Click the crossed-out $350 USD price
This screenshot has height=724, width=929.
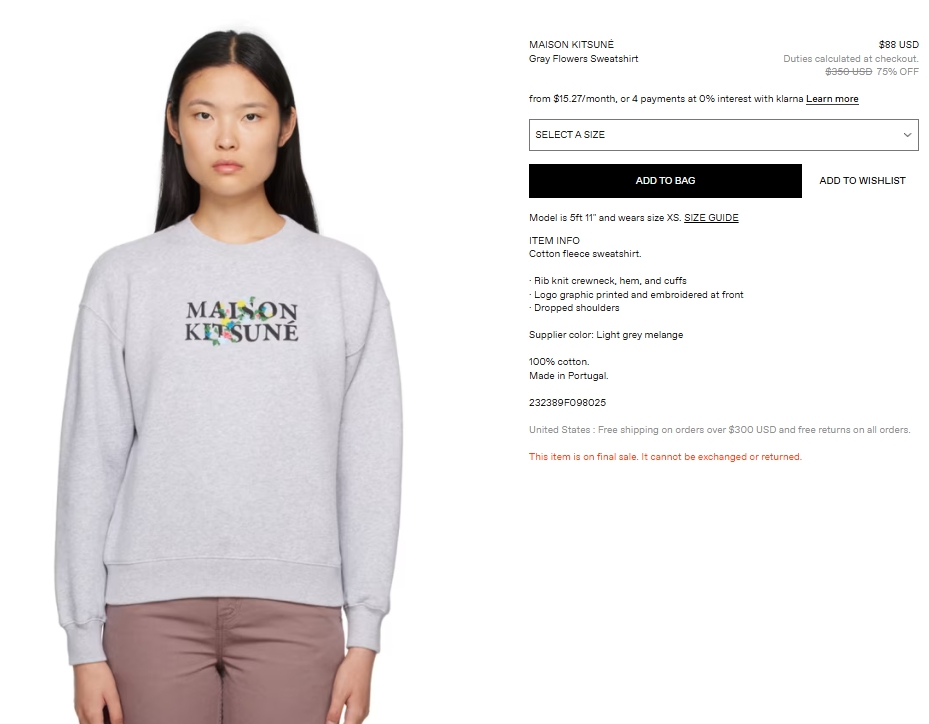[x=848, y=72]
